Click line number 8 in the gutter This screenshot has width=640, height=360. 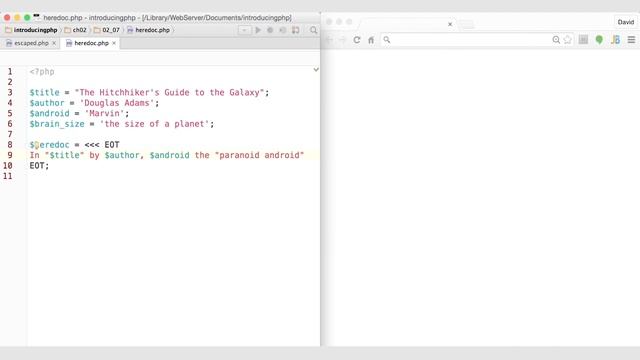(x=10, y=145)
